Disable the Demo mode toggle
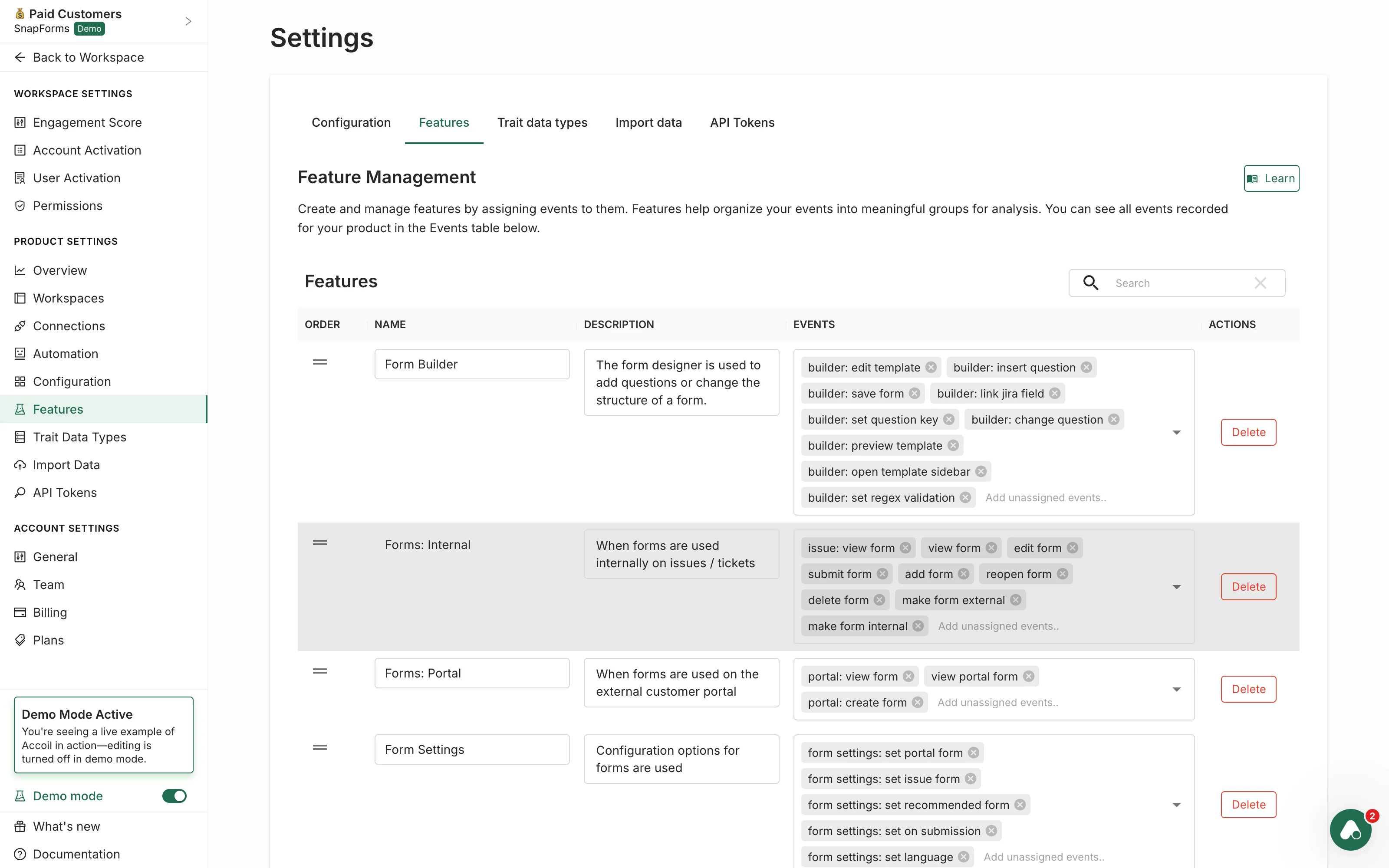This screenshot has height=868, width=1389. click(x=174, y=796)
